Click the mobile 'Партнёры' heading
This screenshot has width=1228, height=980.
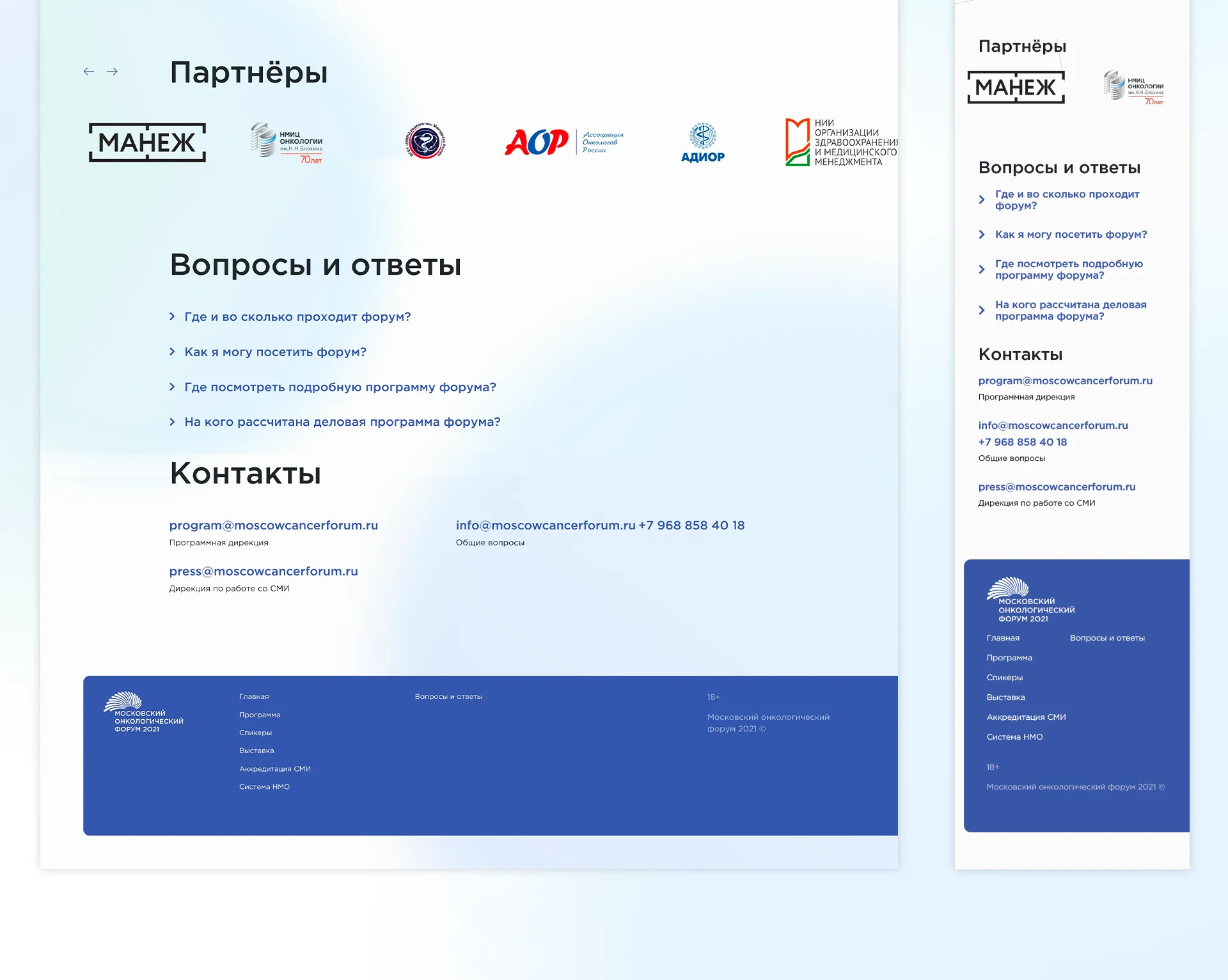tap(1022, 46)
